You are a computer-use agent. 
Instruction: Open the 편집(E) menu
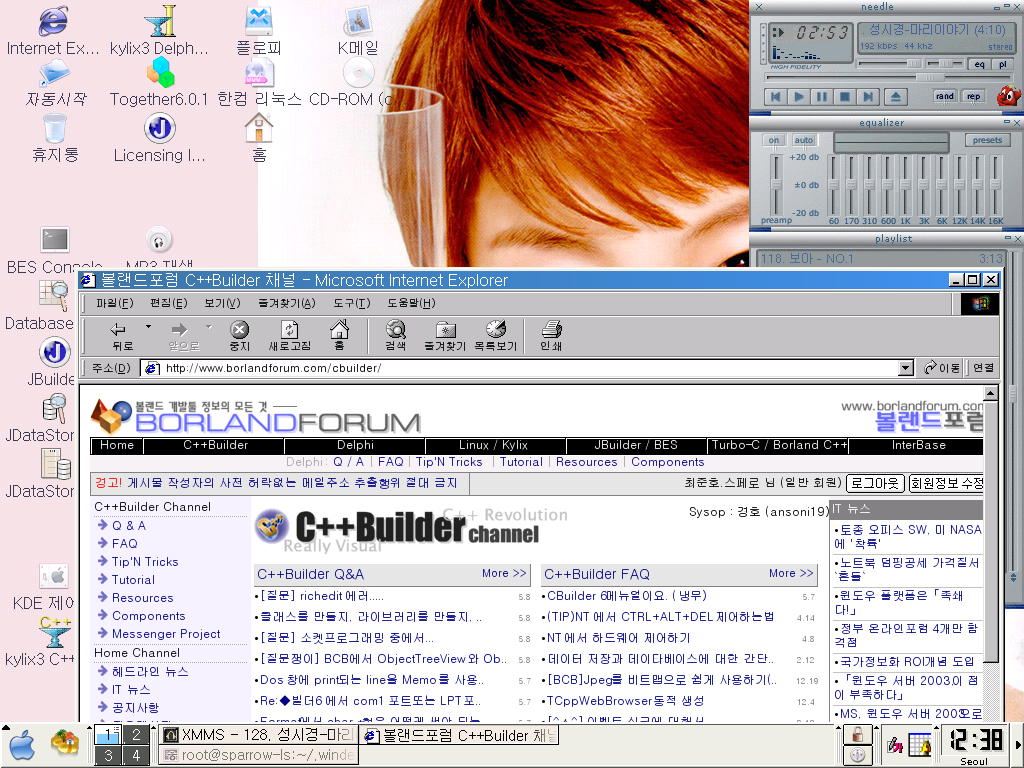pyautogui.click(x=168, y=303)
